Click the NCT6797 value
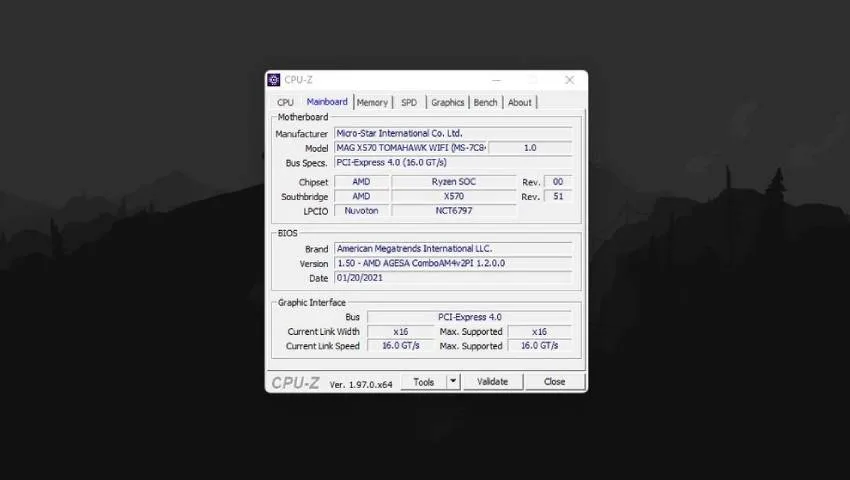 pyautogui.click(x=454, y=211)
